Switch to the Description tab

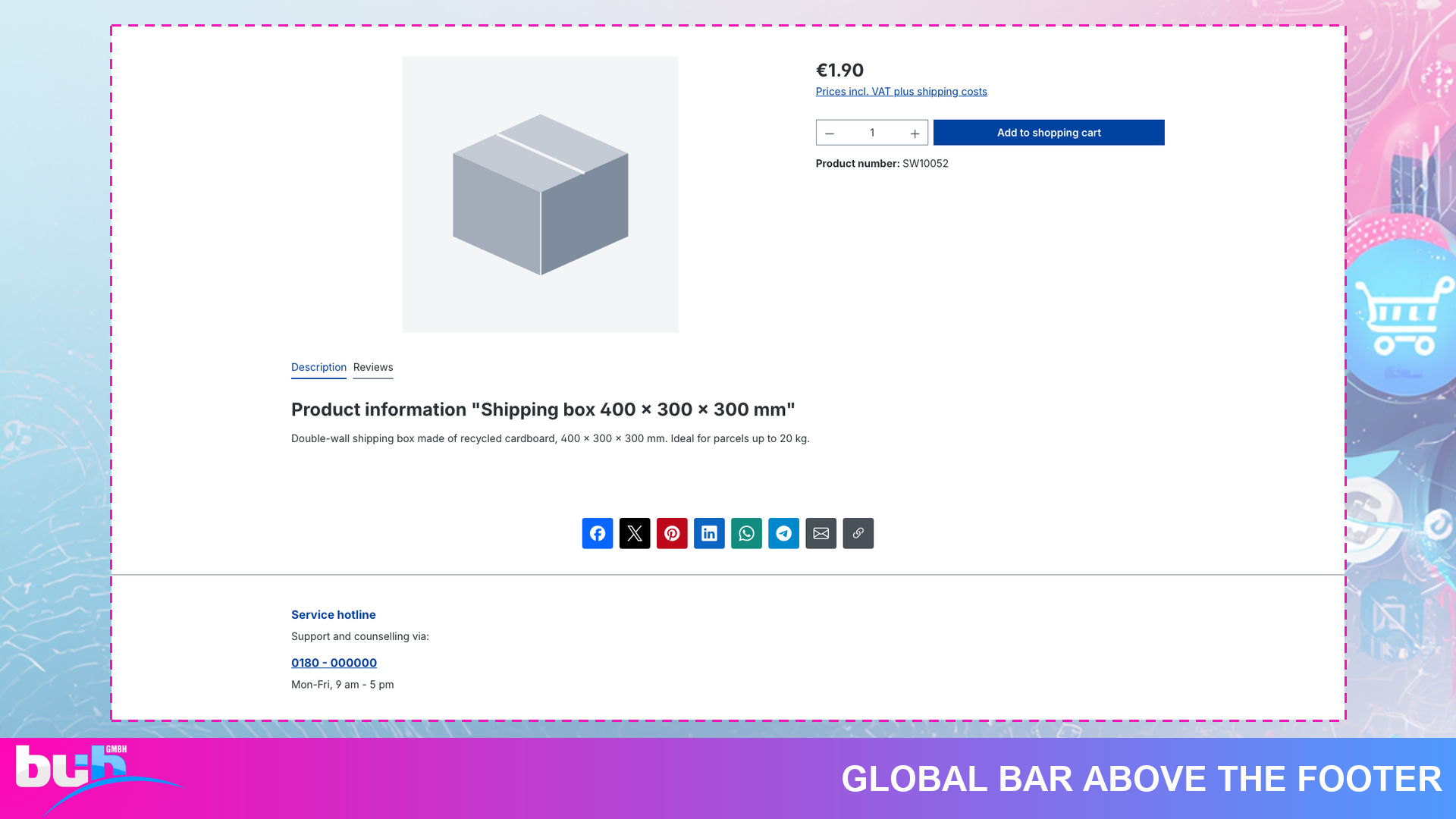tap(318, 367)
